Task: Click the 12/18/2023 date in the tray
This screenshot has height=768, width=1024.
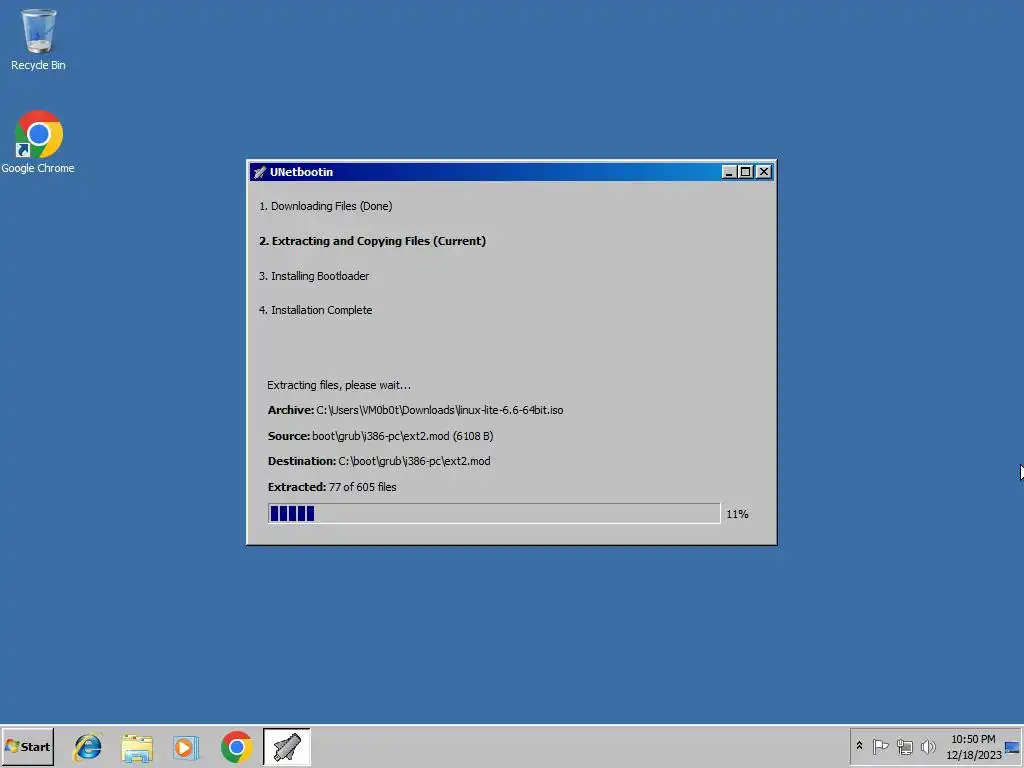Action: [974, 755]
